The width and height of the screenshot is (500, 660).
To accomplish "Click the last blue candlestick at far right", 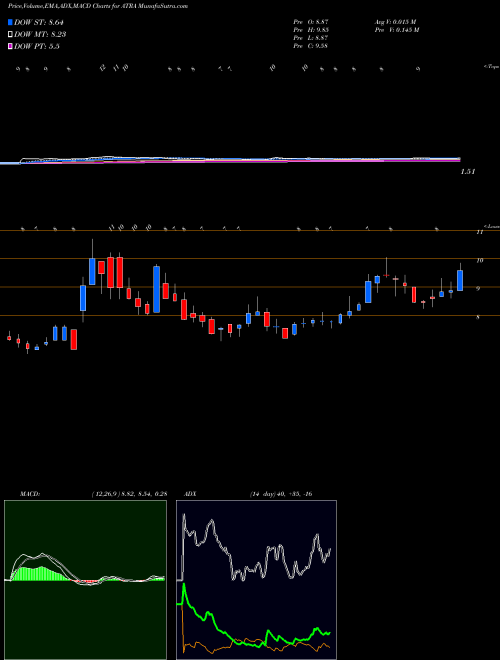I will tap(460, 280).
